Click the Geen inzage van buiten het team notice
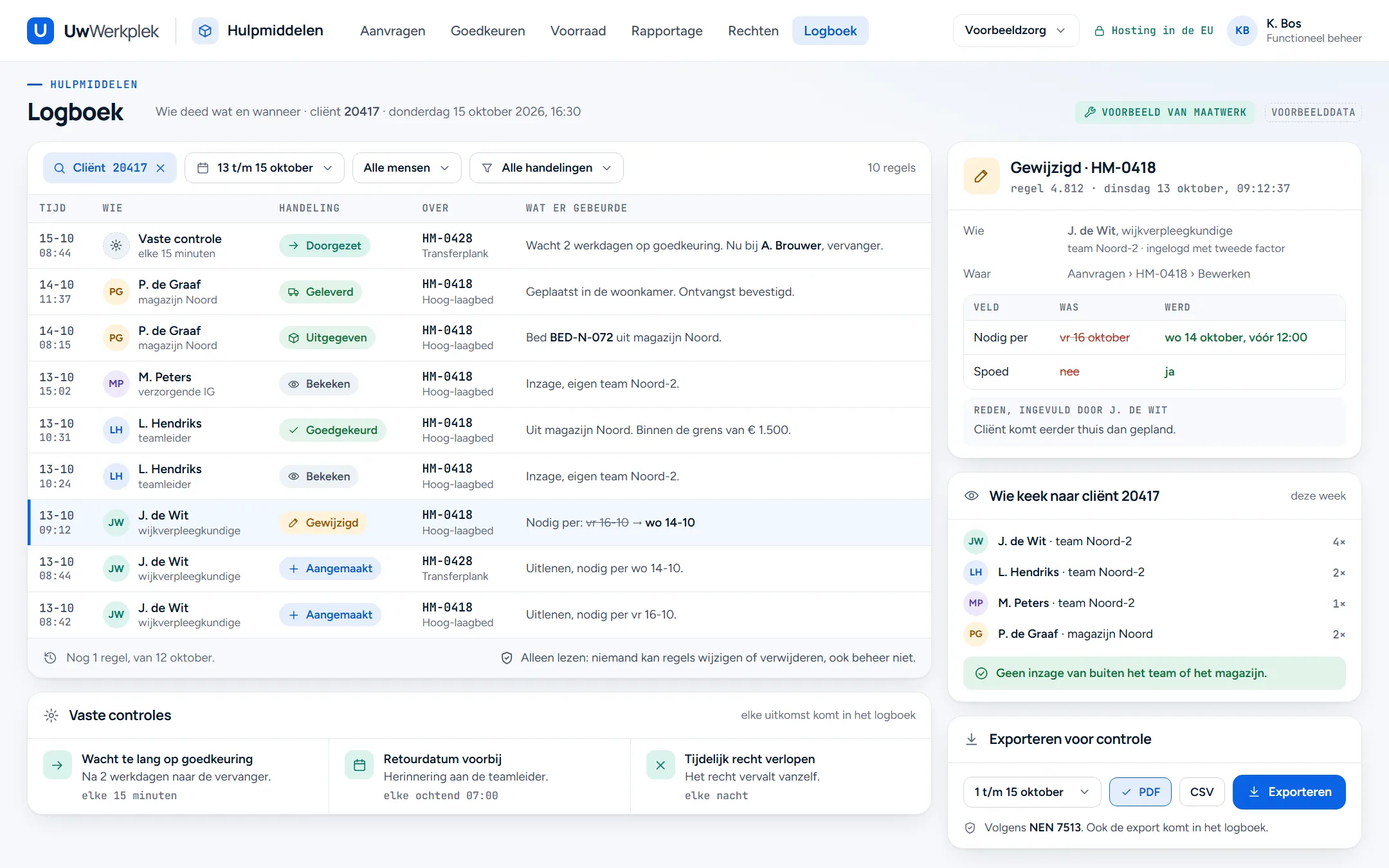This screenshot has width=1389, height=868. click(1154, 673)
